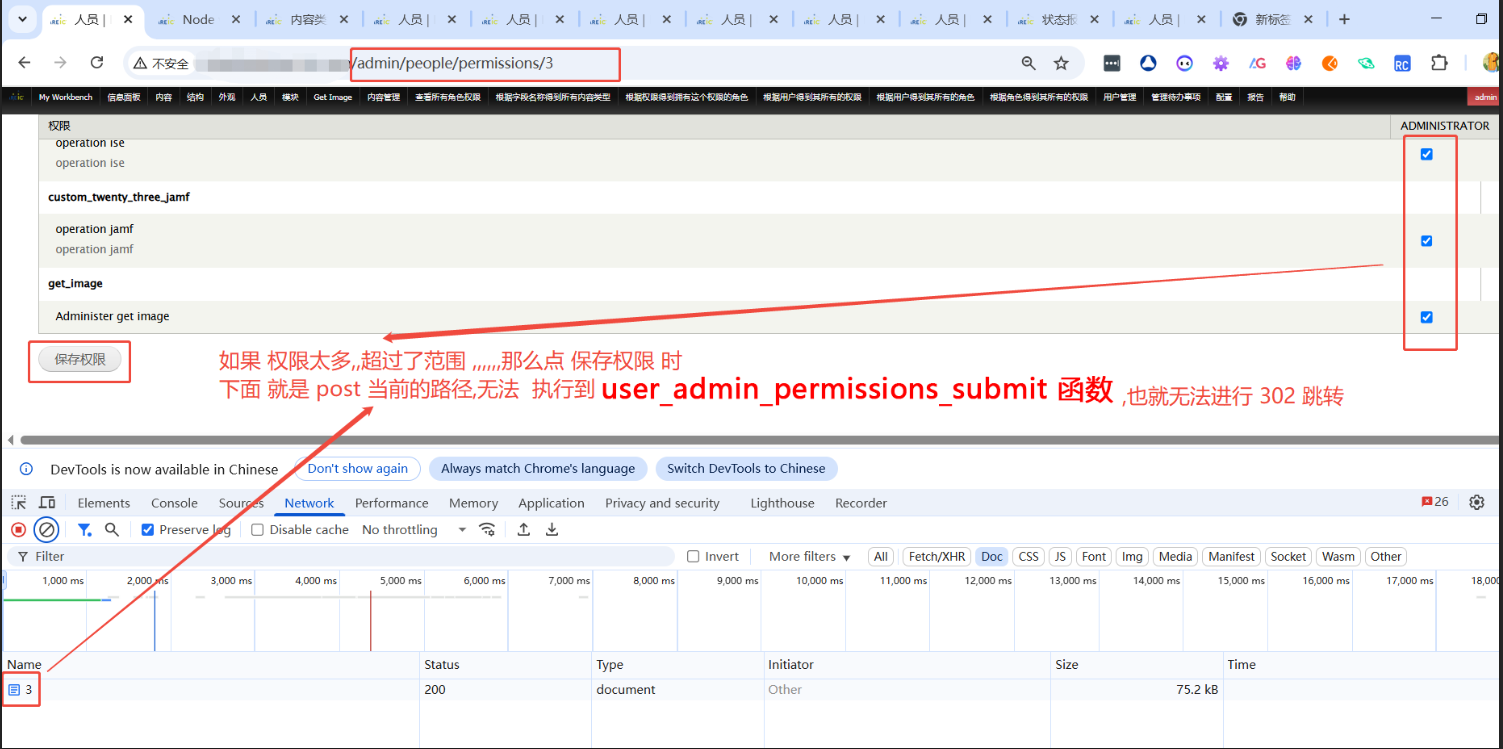The height and width of the screenshot is (749, 1503).
Task: Sort requests by Status column header
Action: click(x=505, y=664)
